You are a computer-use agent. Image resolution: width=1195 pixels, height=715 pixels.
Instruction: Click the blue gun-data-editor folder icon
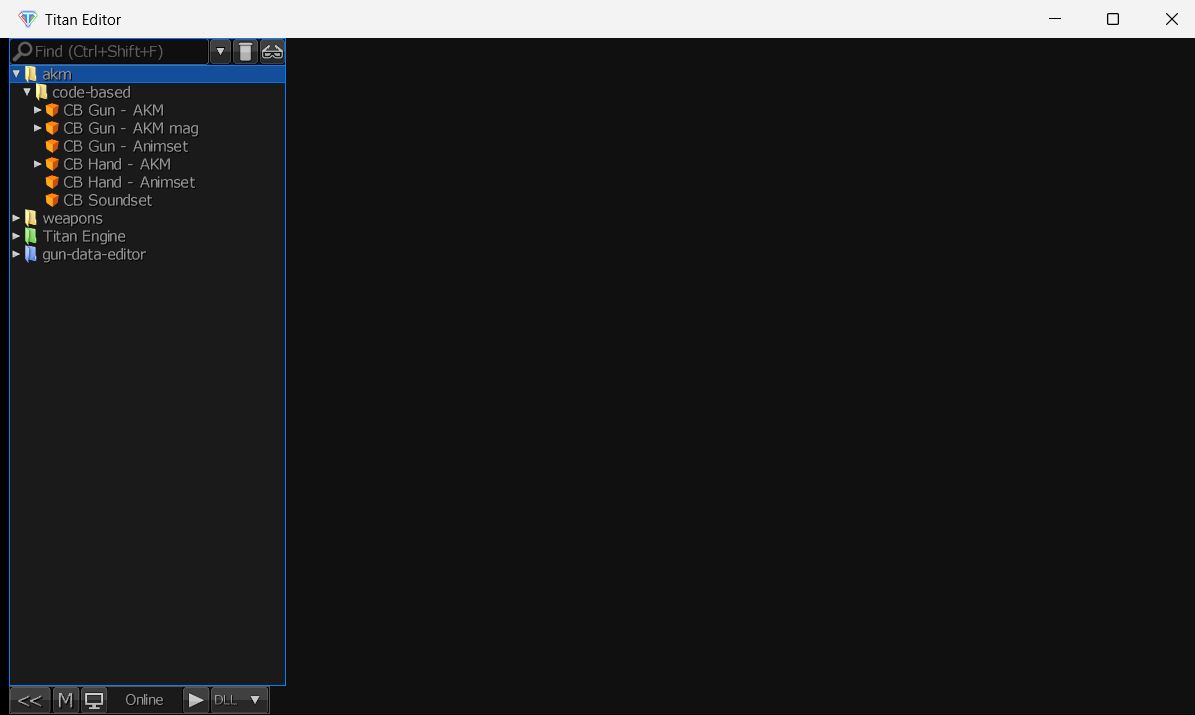pos(30,255)
